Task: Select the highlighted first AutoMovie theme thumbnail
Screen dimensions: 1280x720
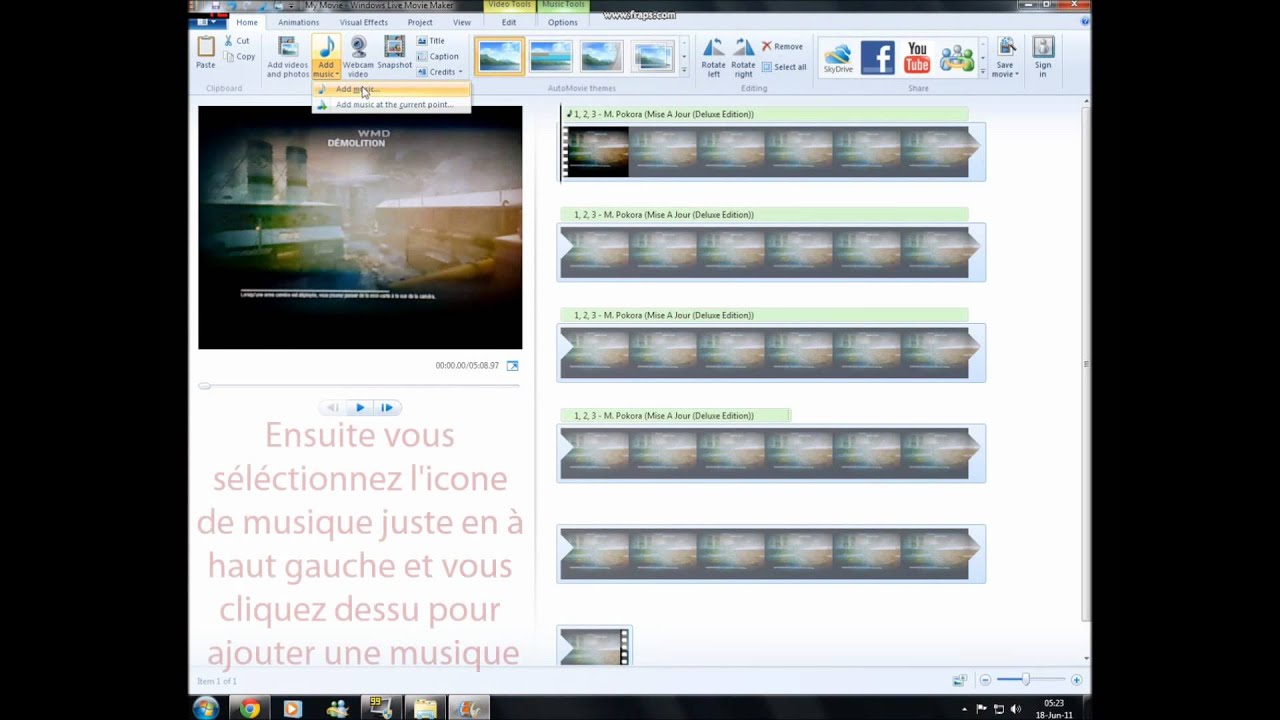Action: click(499, 56)
